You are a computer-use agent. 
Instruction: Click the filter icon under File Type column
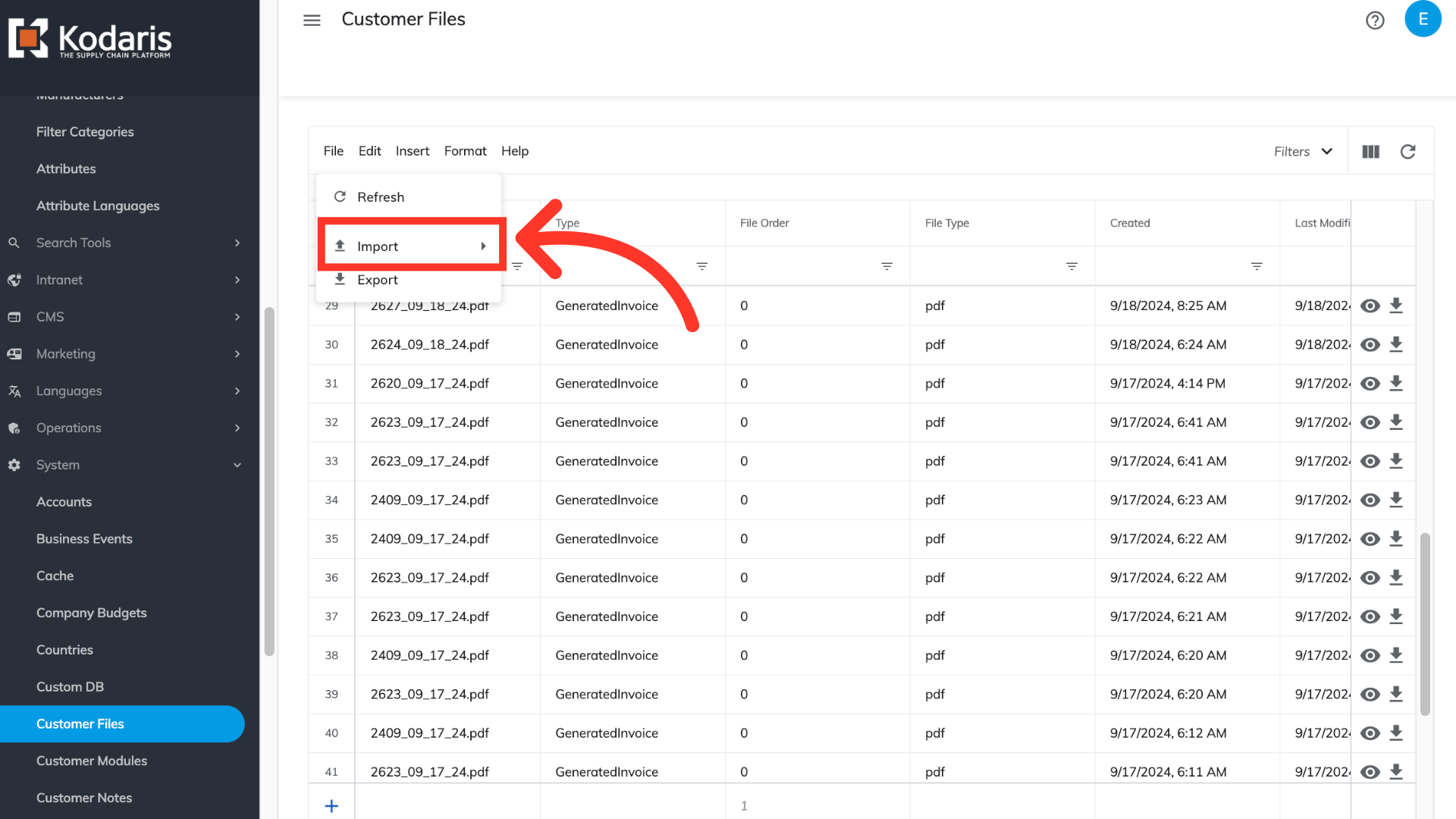1072,266
